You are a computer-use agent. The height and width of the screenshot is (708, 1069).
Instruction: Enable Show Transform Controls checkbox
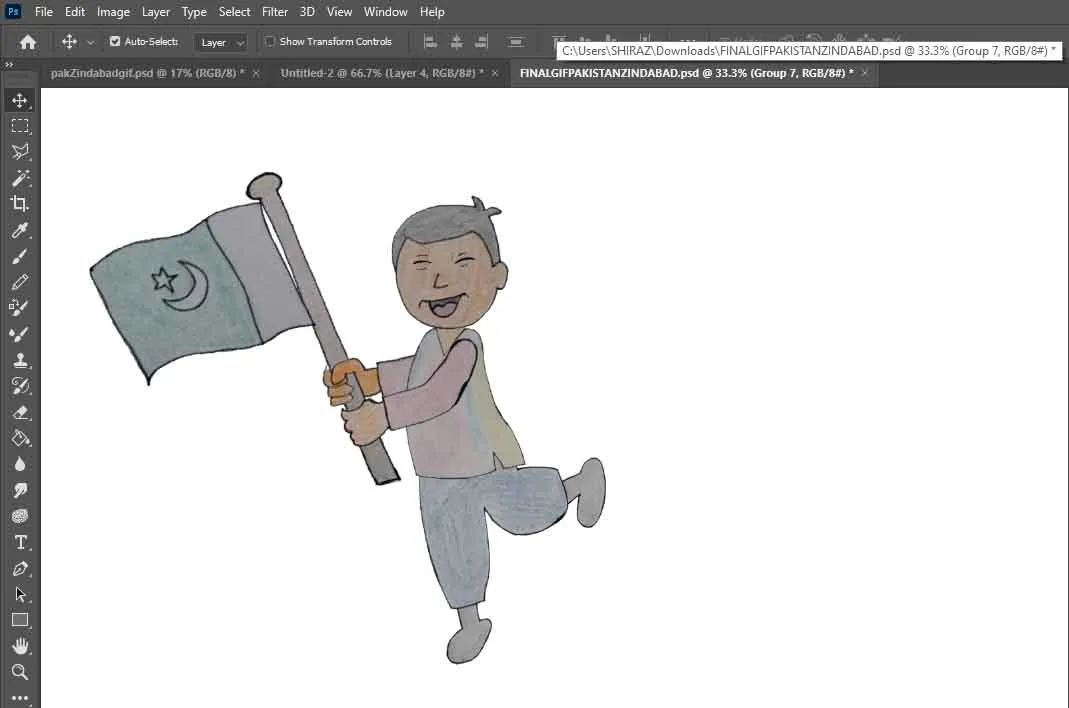click(x=270, y=42)
